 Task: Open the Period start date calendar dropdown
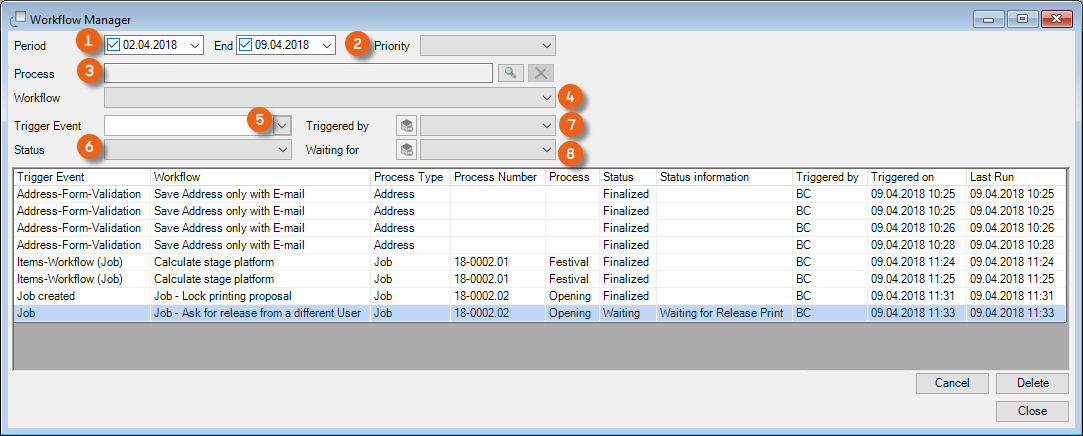pyautogui.click(x=194, y=46)
